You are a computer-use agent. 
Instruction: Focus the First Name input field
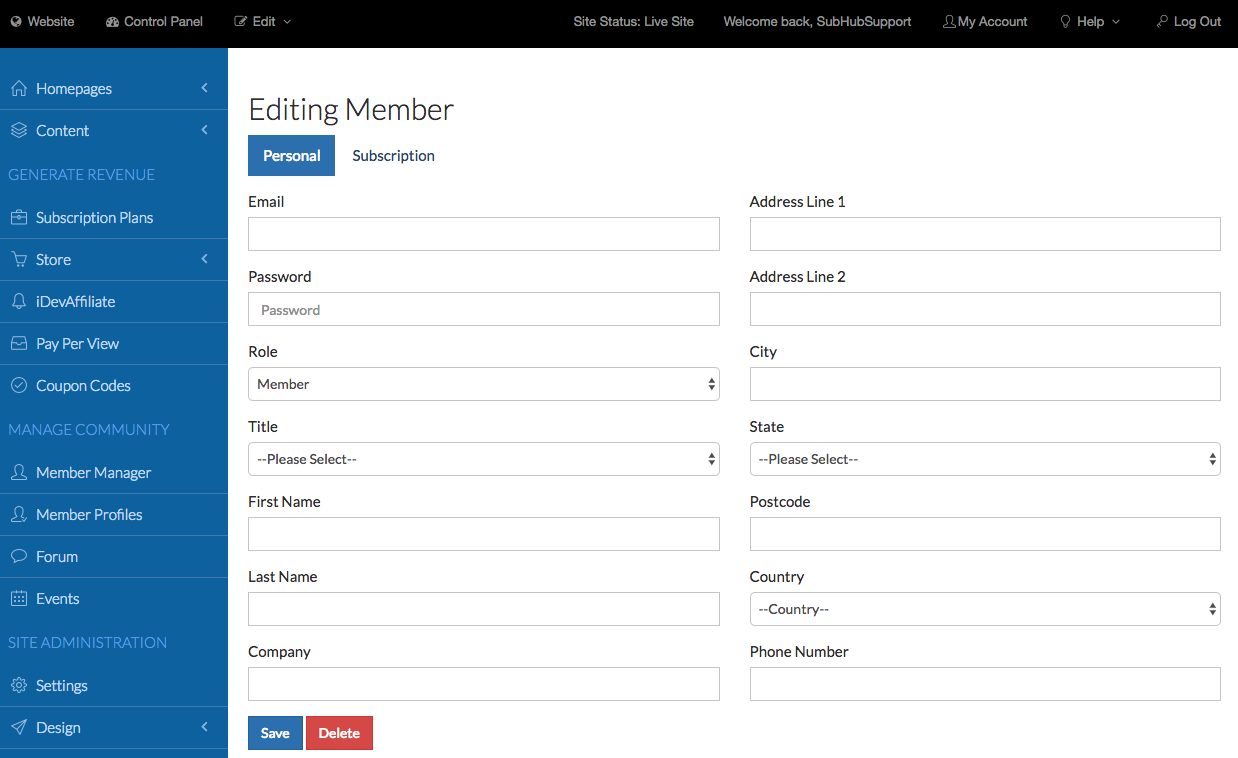click(x=484, y=534)
